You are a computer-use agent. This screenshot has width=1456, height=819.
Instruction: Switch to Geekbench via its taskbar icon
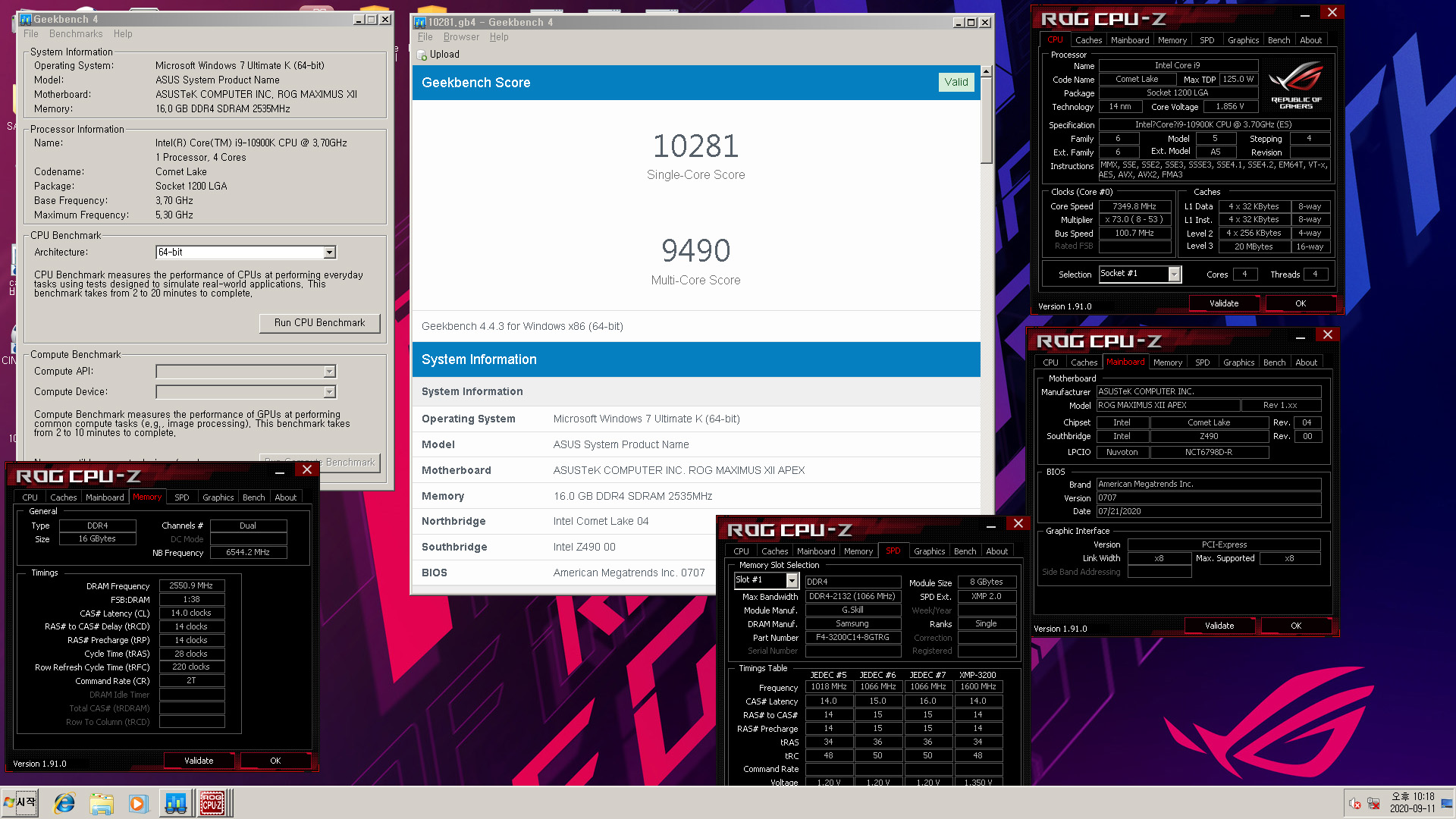click(175, 803)
